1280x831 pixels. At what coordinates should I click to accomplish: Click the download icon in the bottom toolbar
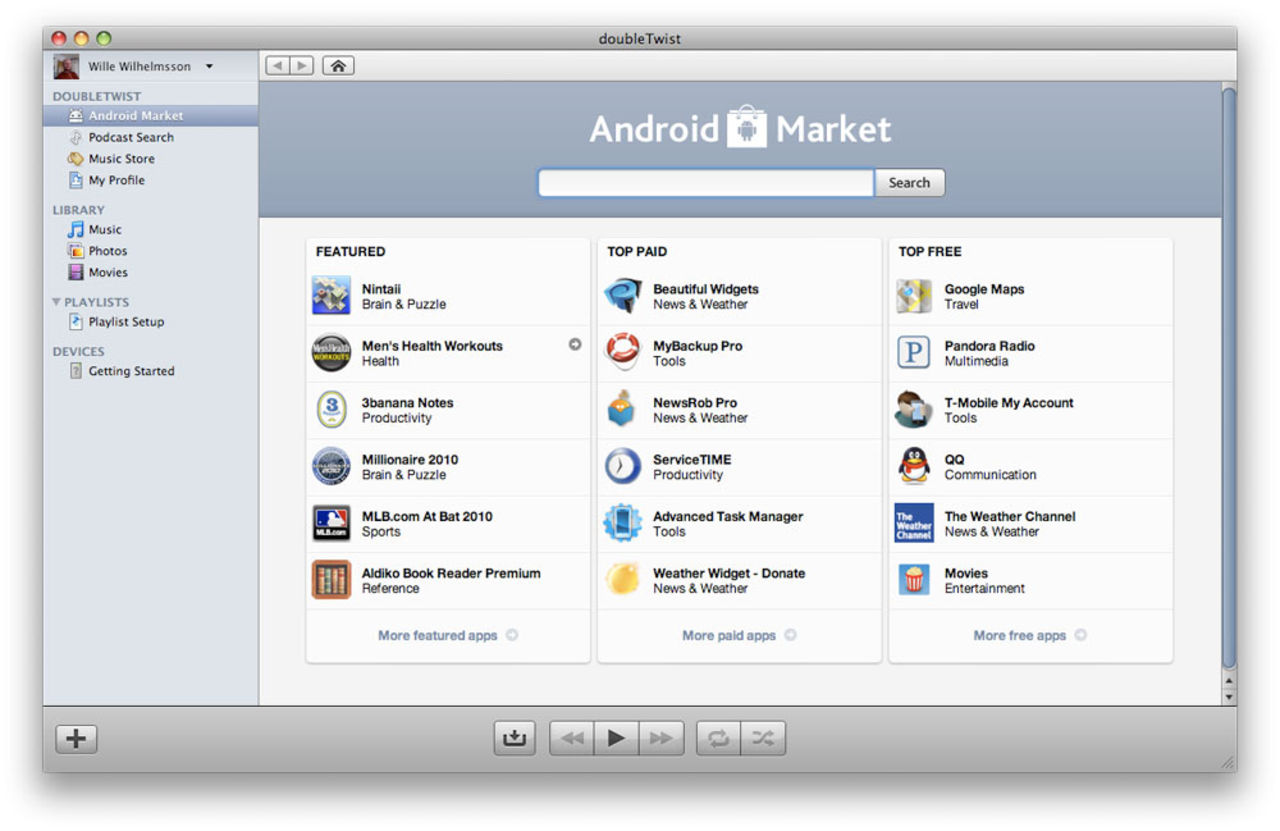(513, 737)
